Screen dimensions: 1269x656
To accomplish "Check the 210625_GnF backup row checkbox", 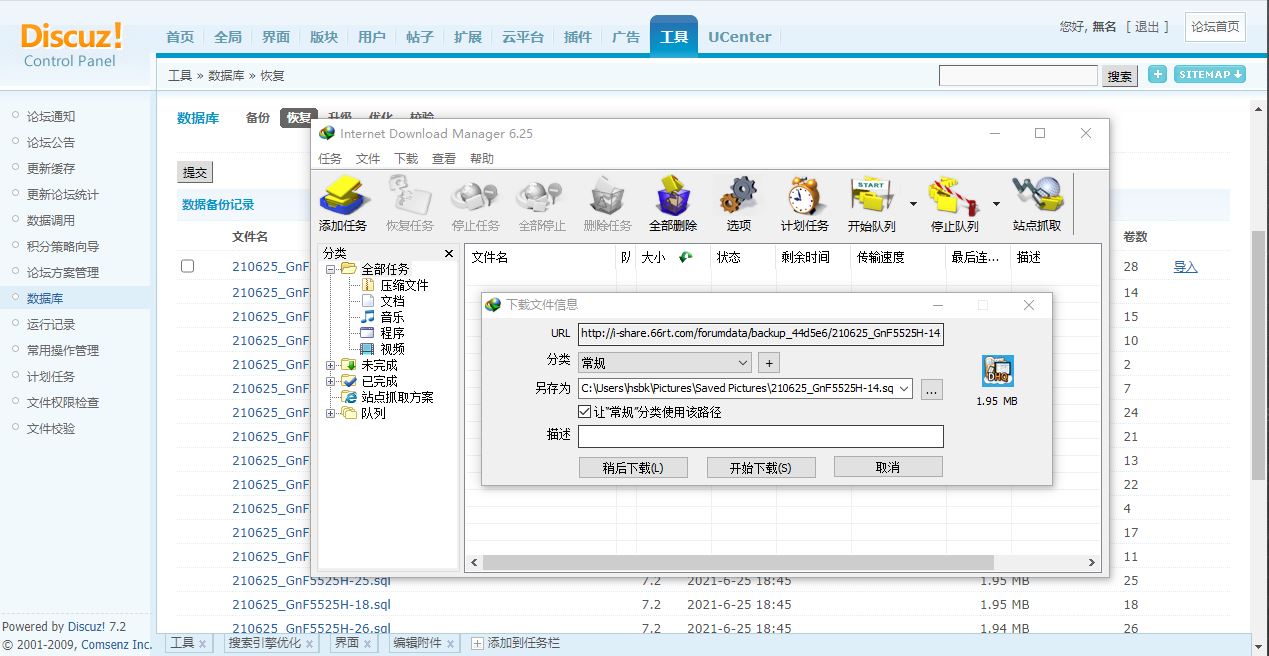I will [187, 266].
